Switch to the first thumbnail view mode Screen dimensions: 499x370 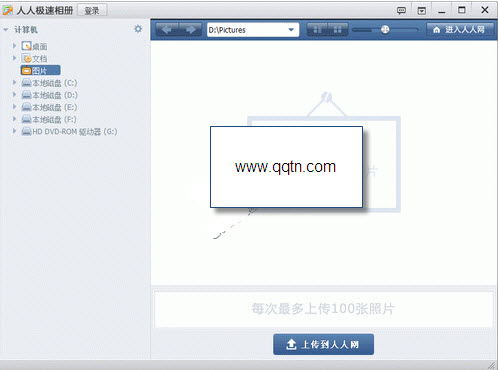317,30
